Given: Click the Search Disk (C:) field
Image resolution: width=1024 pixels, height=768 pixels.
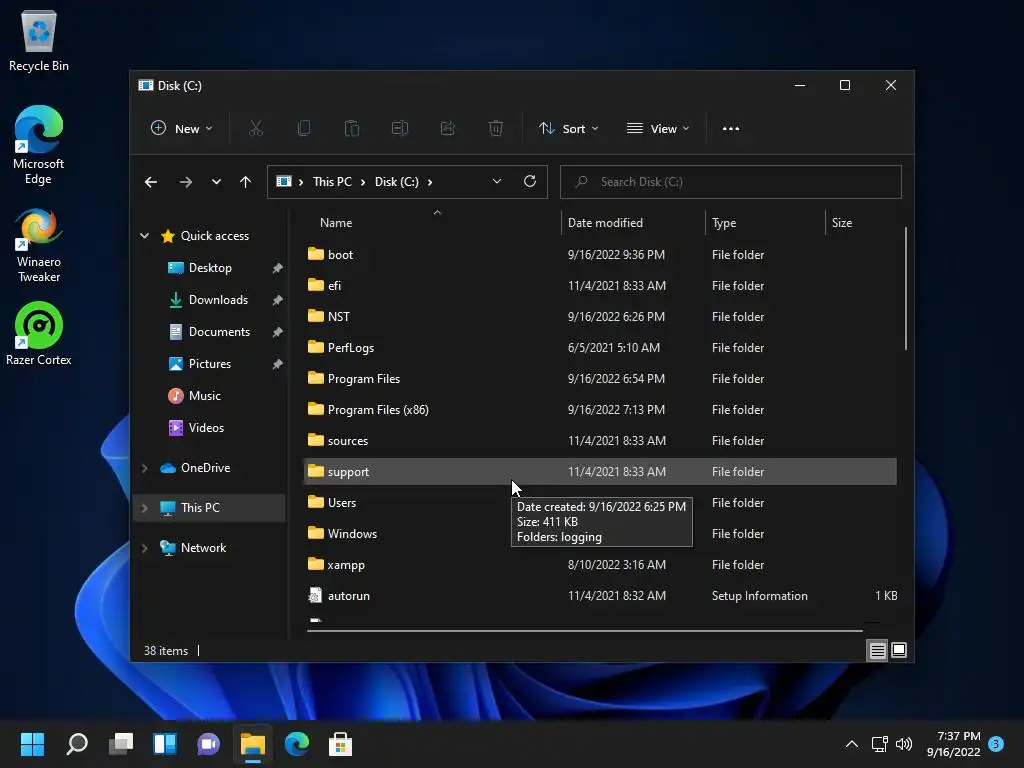Looking at the screenshot, I should point(730,182).
